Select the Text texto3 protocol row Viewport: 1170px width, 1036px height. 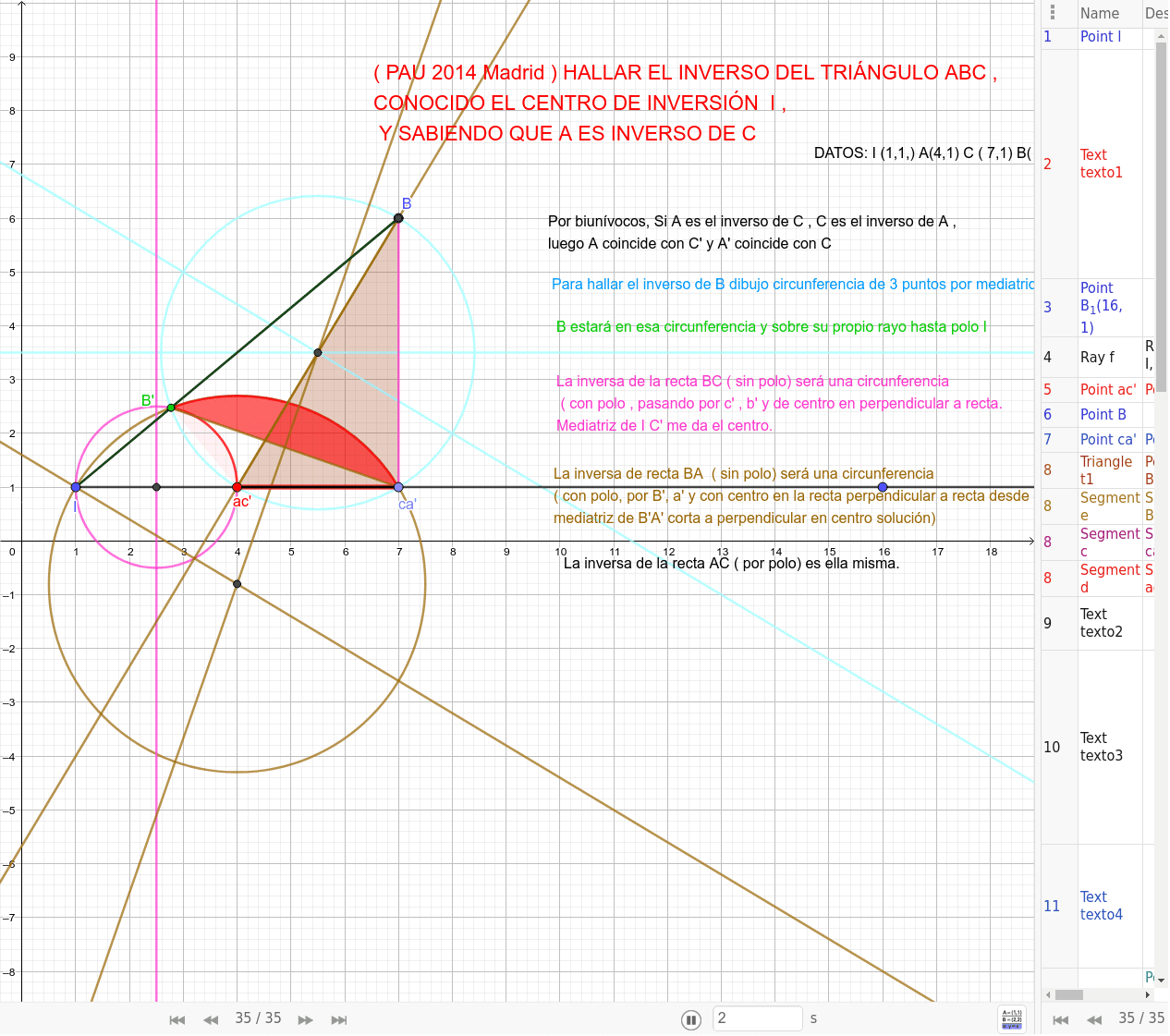(x=1101, y=747)
